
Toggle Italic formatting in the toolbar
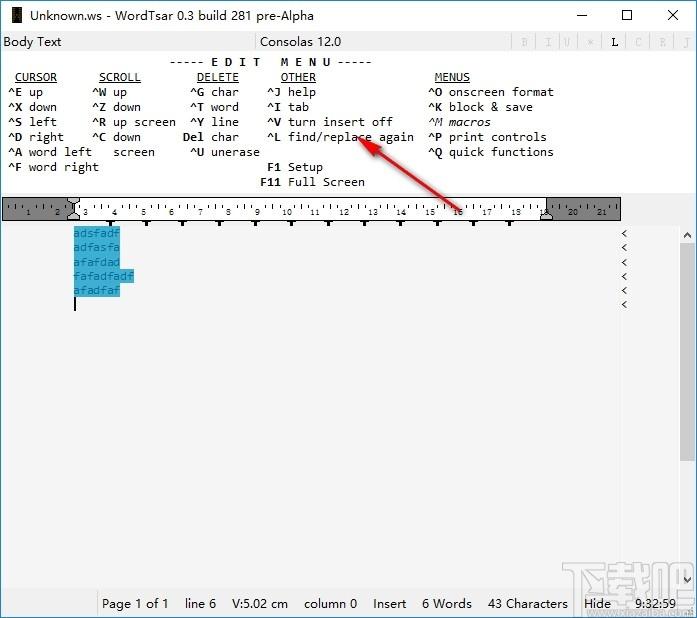pos(548,42)
